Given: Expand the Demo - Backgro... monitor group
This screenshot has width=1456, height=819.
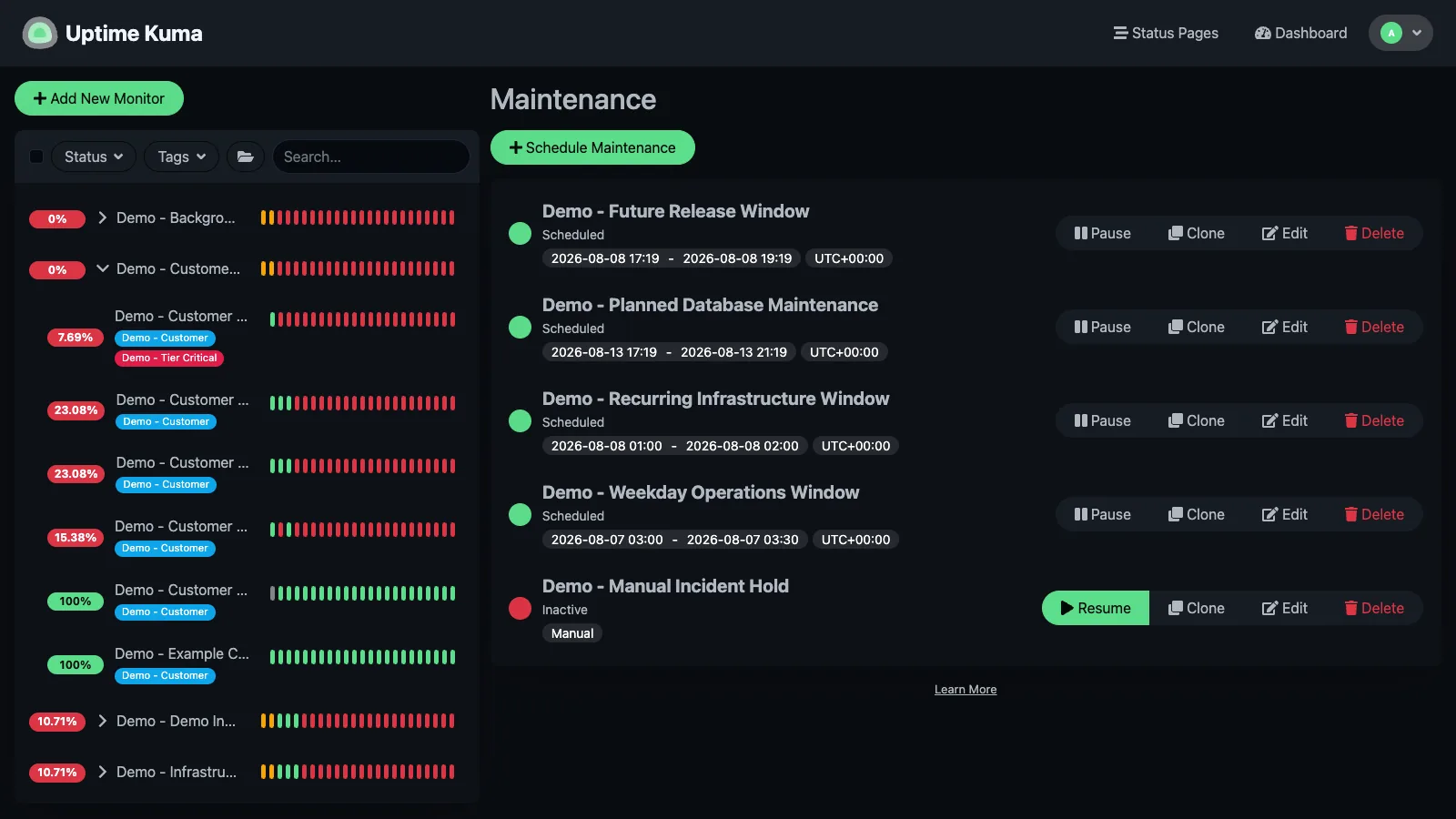Looking at the screenshot, I should point(103,217).
